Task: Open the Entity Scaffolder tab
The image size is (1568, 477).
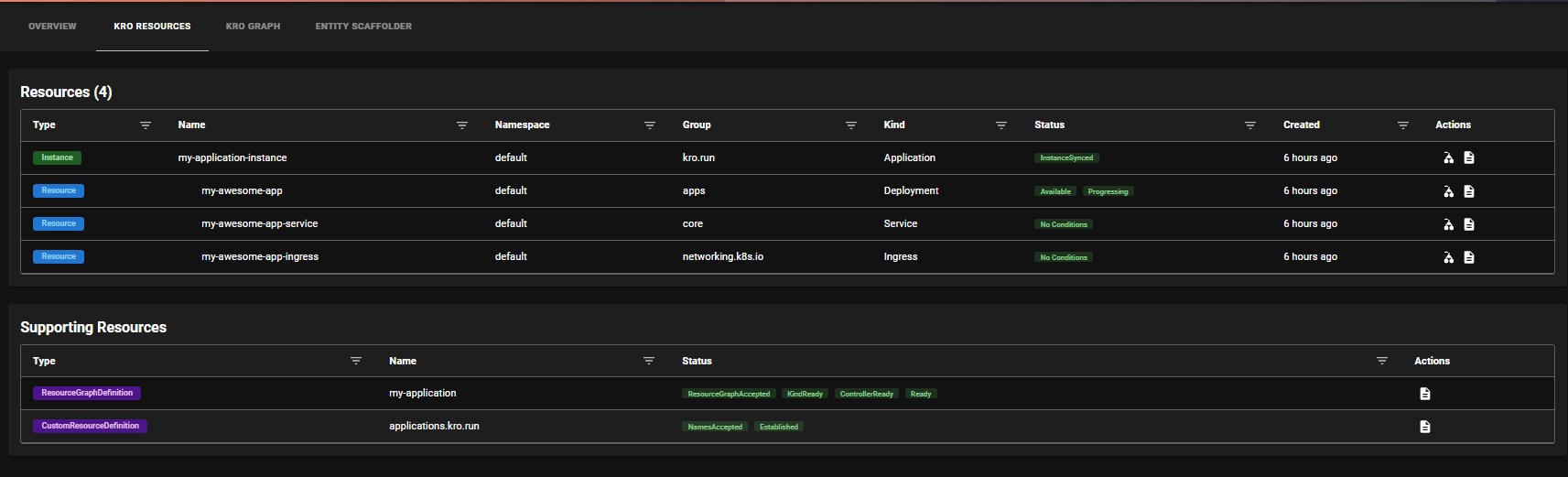Action: [363, 27]
